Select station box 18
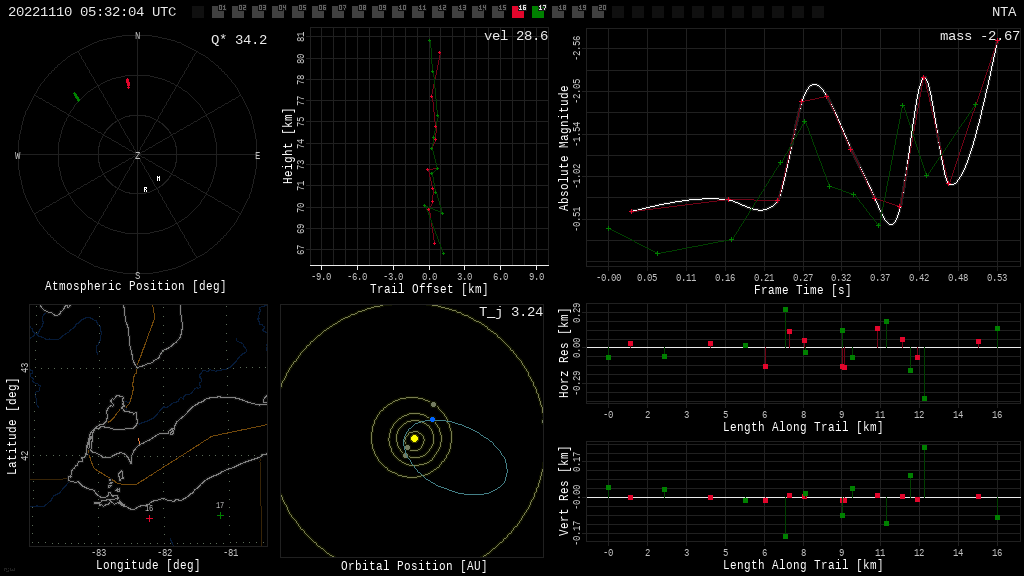The height and width of the screenshot is (576, 1024). [x=558, y=11]
